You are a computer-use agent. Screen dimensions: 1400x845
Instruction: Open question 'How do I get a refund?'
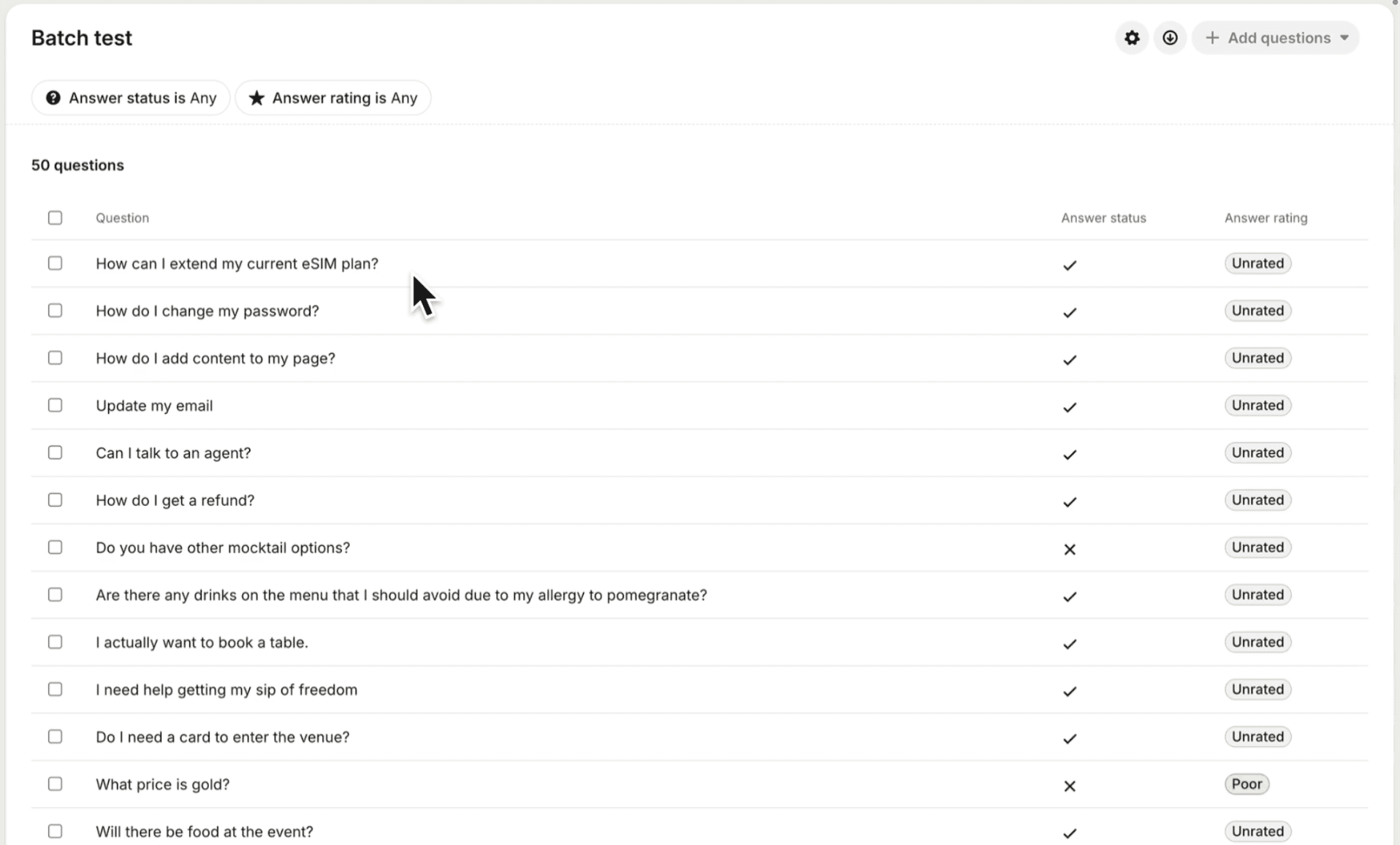(x=175, y=500)
